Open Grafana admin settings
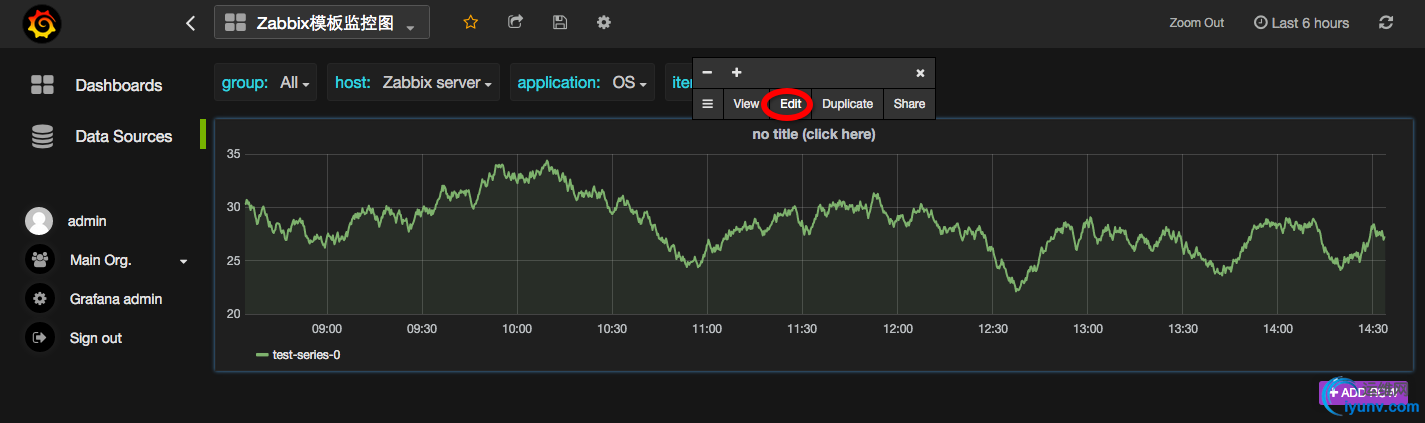This screenshot has width=1425, height=423. click(x=116, y=299)
